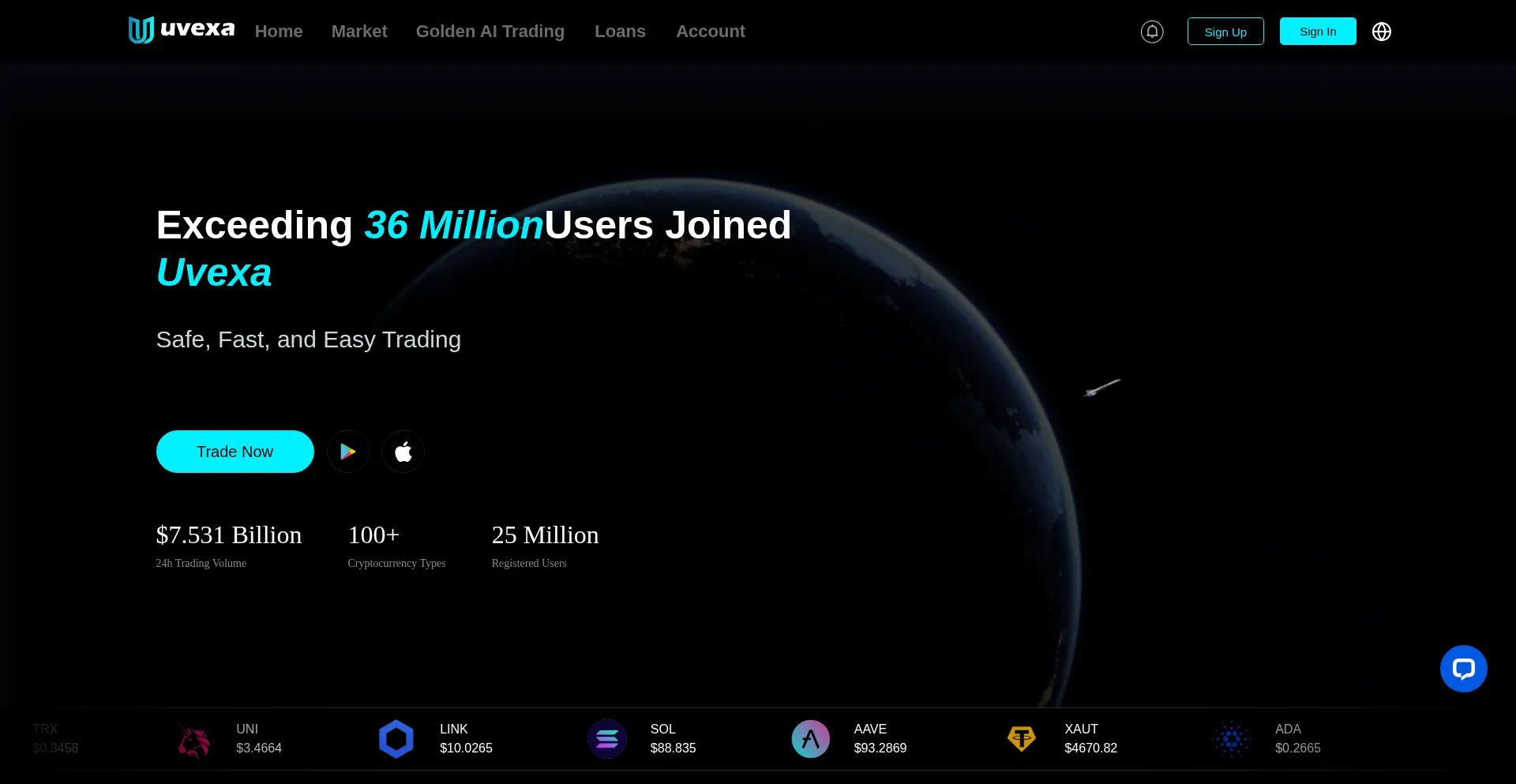The image size is (1516, 784).
Task: Click the Uvexa logo
Action: tap(182, 30)
